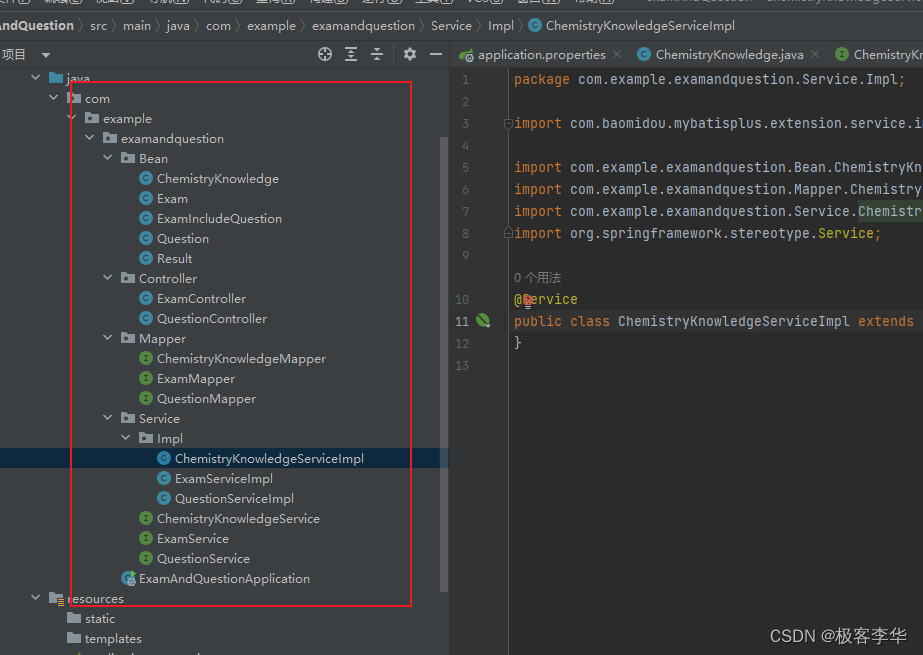Click the Impl breadcrumb
Viewport: 923px width, 655px height.
pyautogui.click(x=500, y=26)
